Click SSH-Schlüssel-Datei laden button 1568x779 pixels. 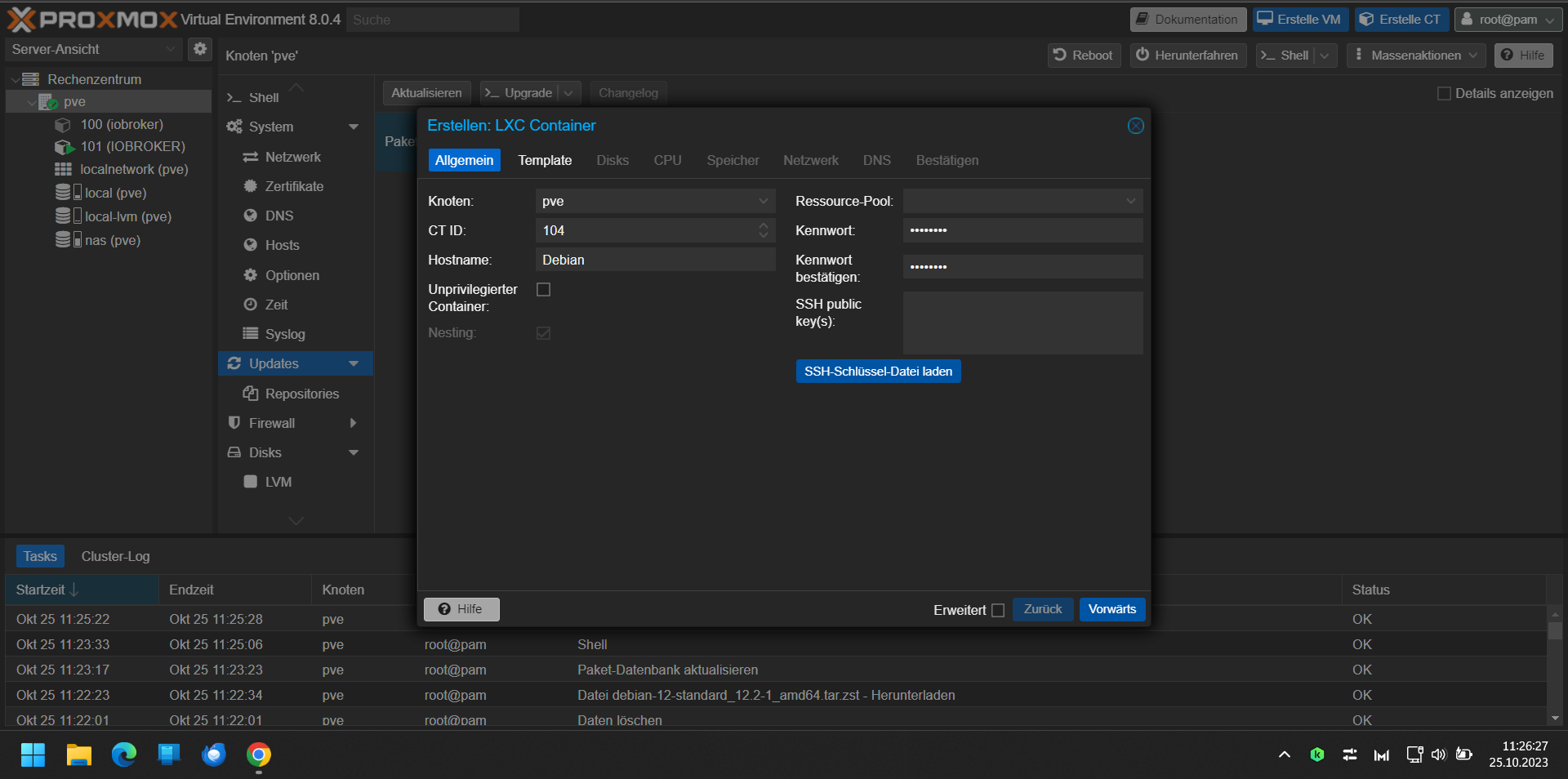878,372
